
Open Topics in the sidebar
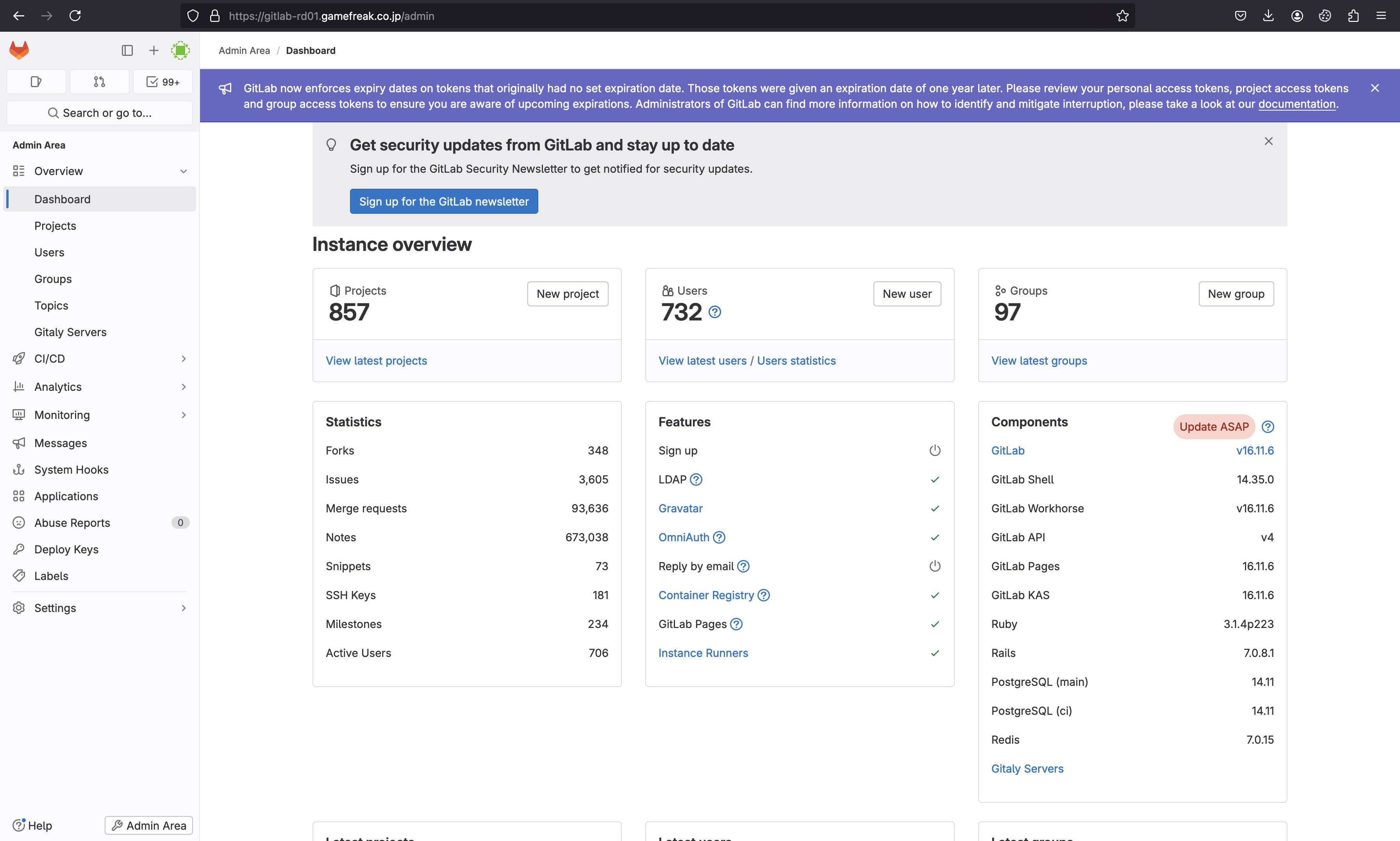(100, 306)
